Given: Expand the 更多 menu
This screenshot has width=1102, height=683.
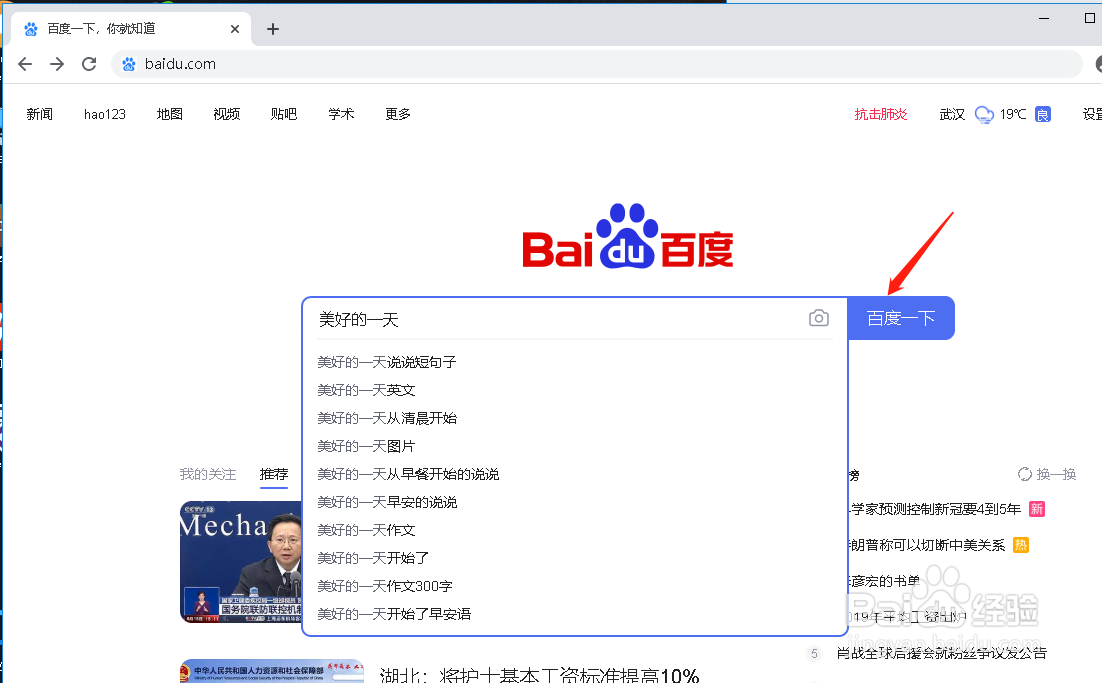Looking at the screenshot, I should pyautogui.click(x=398, y=114).
